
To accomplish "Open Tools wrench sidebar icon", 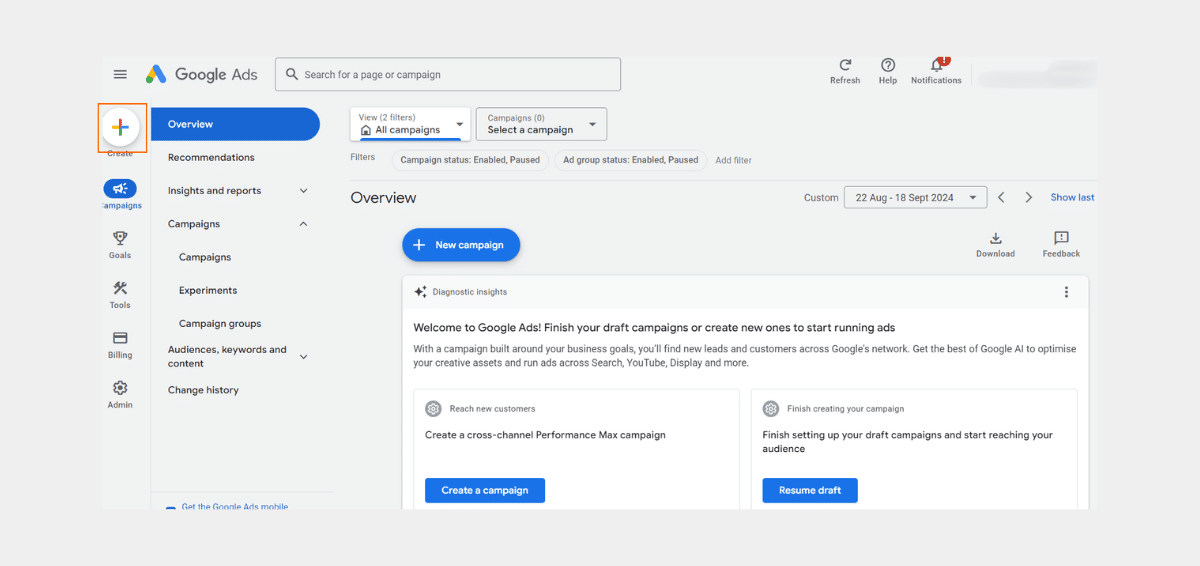I will (x=120, y=288).
